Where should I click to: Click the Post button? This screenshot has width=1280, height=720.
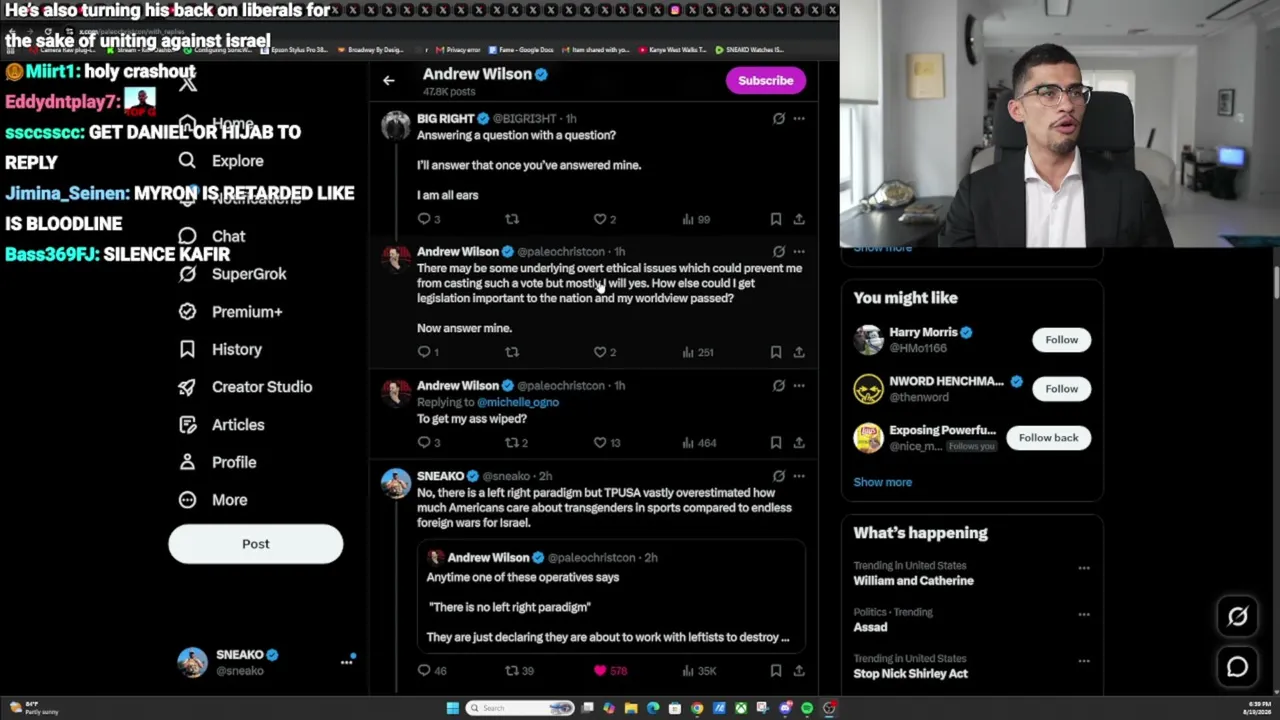tap(255, 544)
